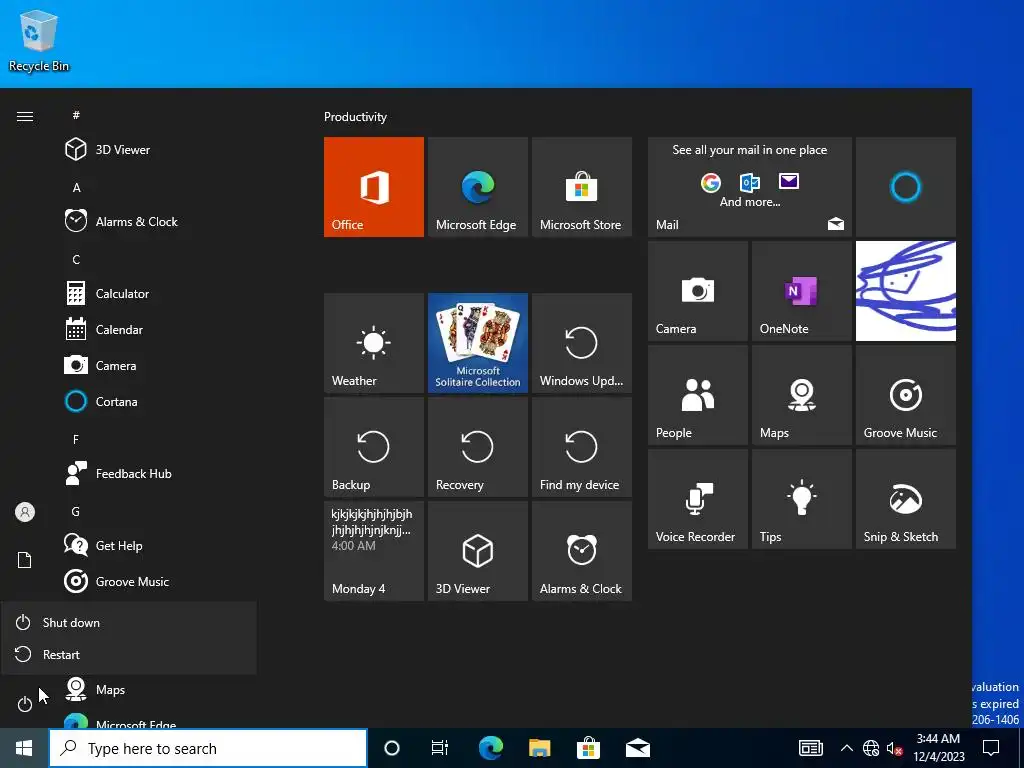
Task: Select Restart from the power menu
Action: coord(129,654)
